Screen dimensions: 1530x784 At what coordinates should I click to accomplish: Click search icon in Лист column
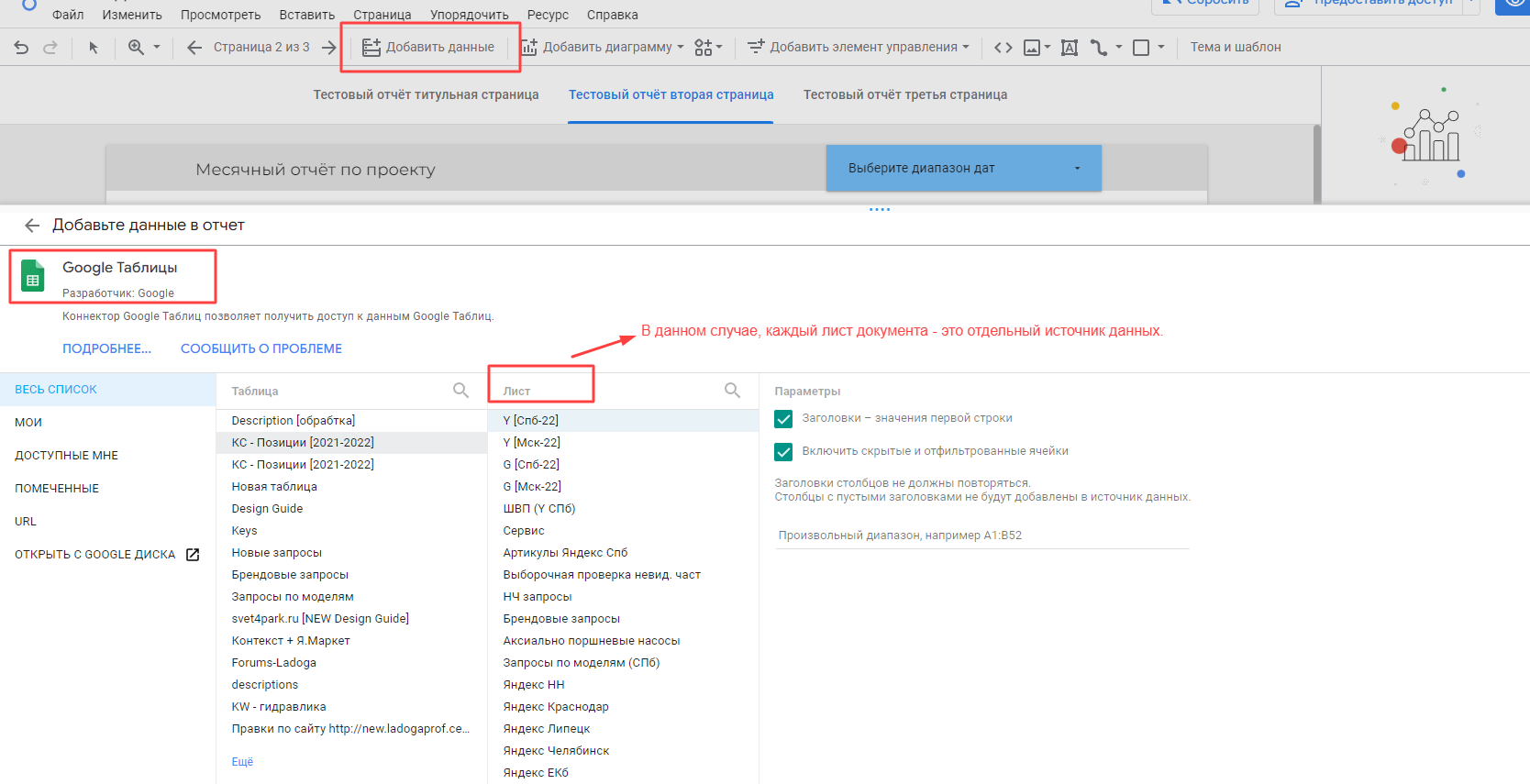tap(733, 391)
